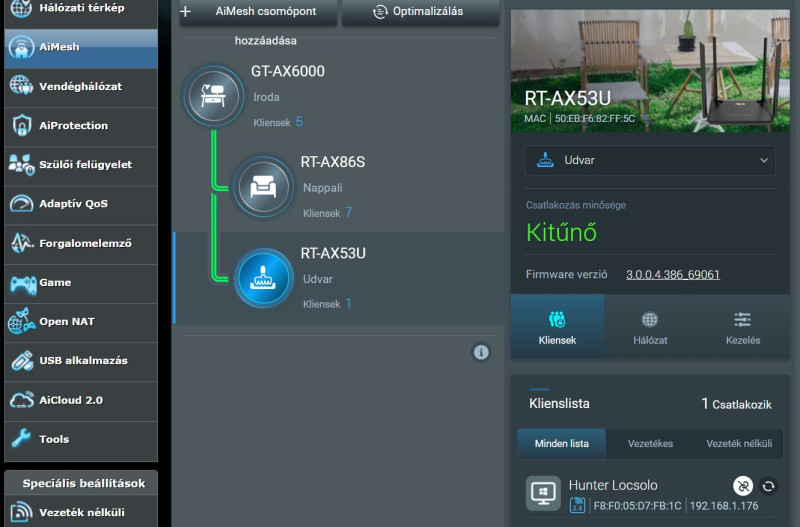Click the Vendéghálózat globe icon
The image size is (800, 527).
pyautogui.click(x=21, y=86)
